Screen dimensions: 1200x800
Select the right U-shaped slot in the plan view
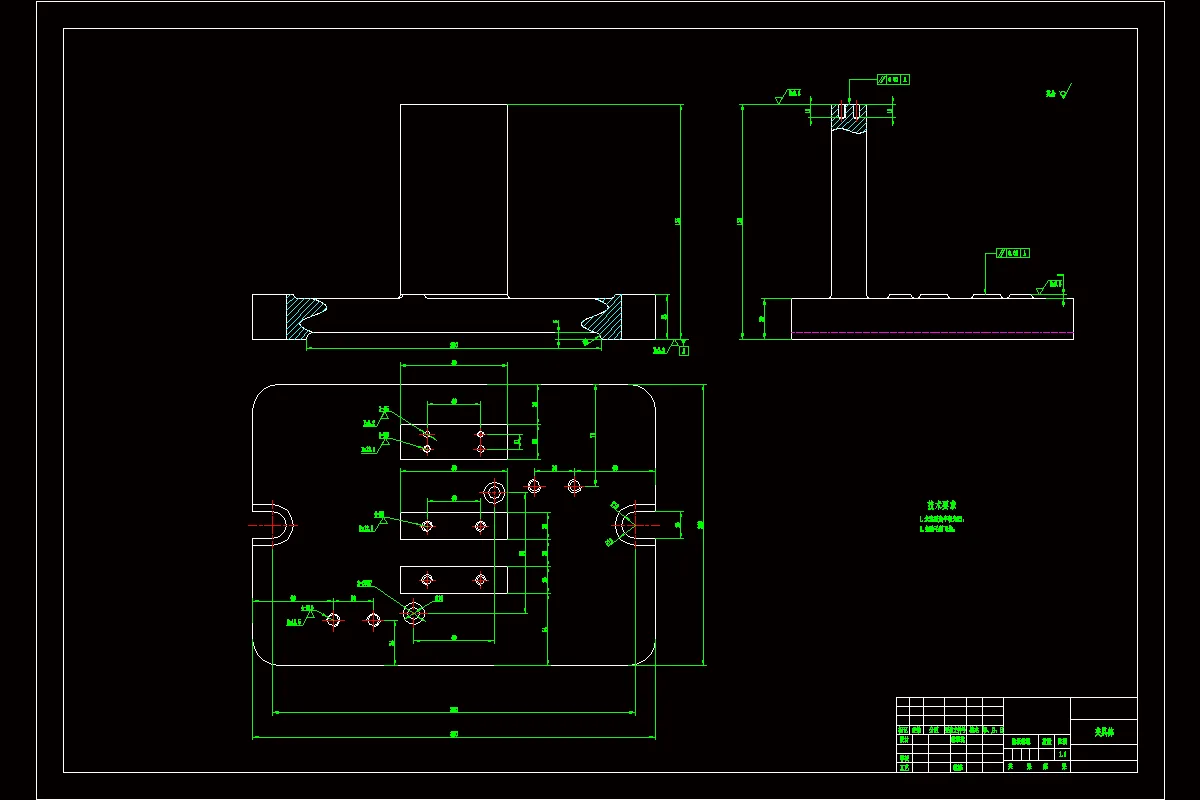634,524
